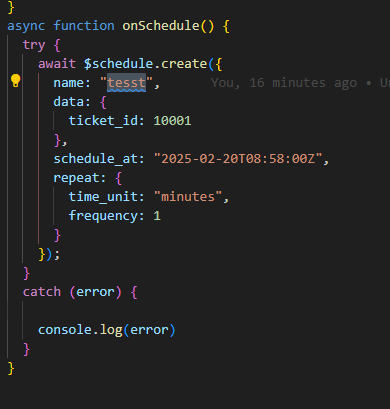The image size is (390, 409).
Task: Place cursor on onSchedule function name
Action: 161,26
